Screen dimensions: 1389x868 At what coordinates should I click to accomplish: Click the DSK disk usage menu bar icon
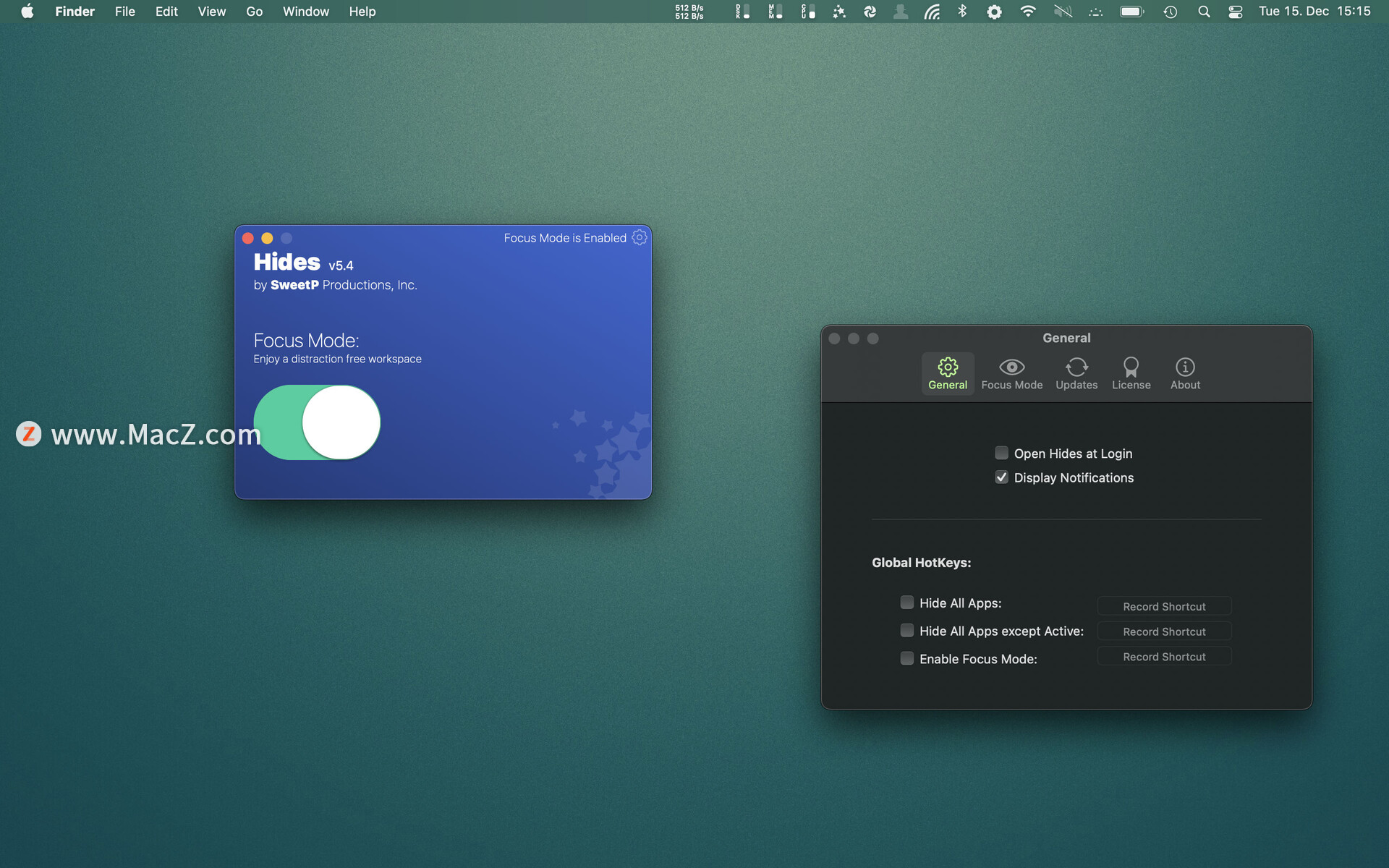742,12
